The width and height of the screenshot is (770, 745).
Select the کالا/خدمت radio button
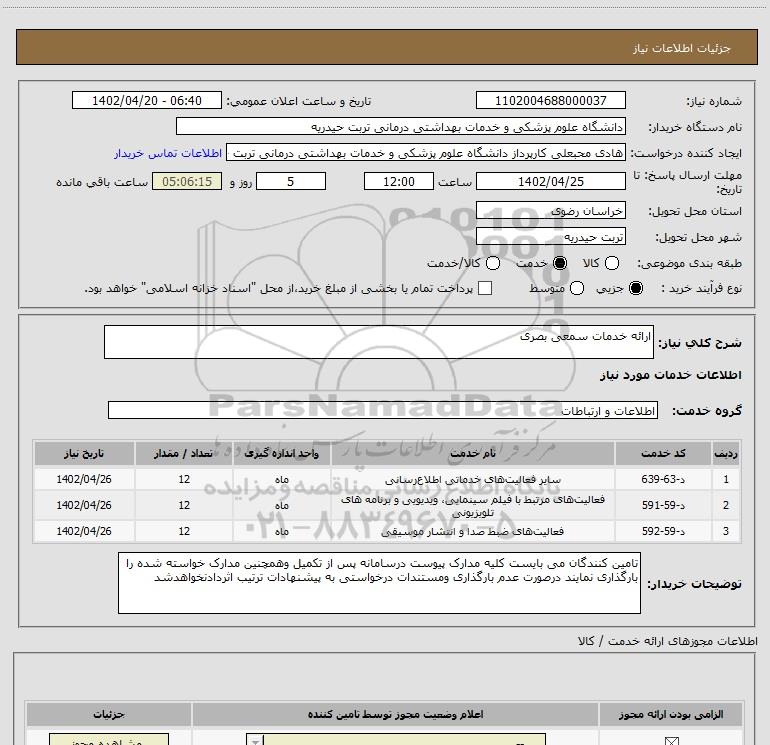pyautogui.click(x=493, y=263)
